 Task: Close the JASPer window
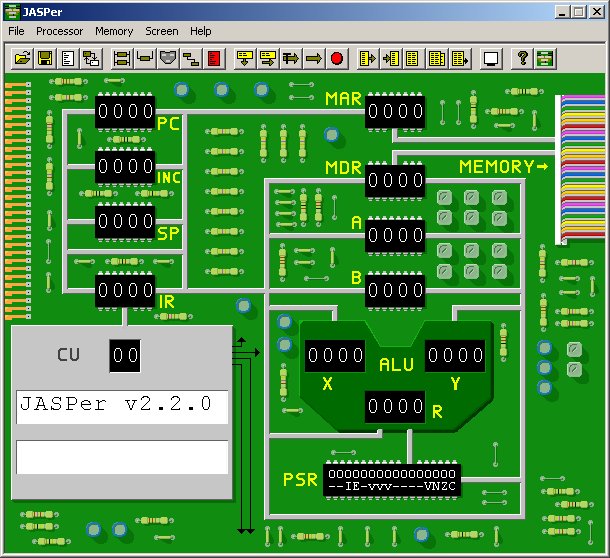coord(597,12)
